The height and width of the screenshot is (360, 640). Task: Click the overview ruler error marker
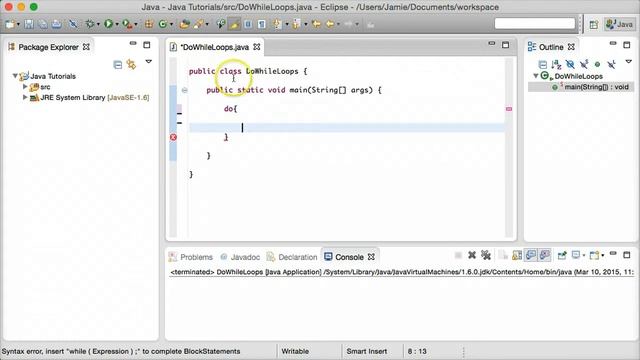point(509,109)
